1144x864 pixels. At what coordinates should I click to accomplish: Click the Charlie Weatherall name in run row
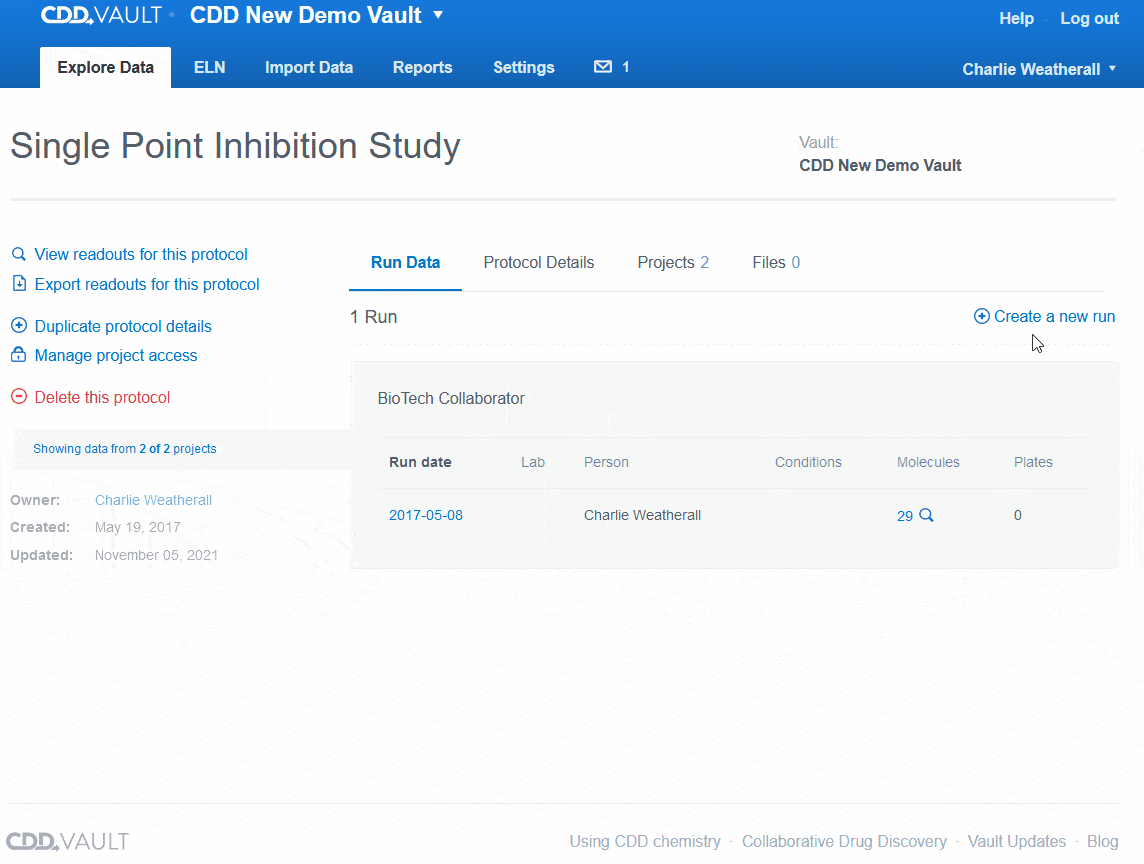click(x=642, y=515)
